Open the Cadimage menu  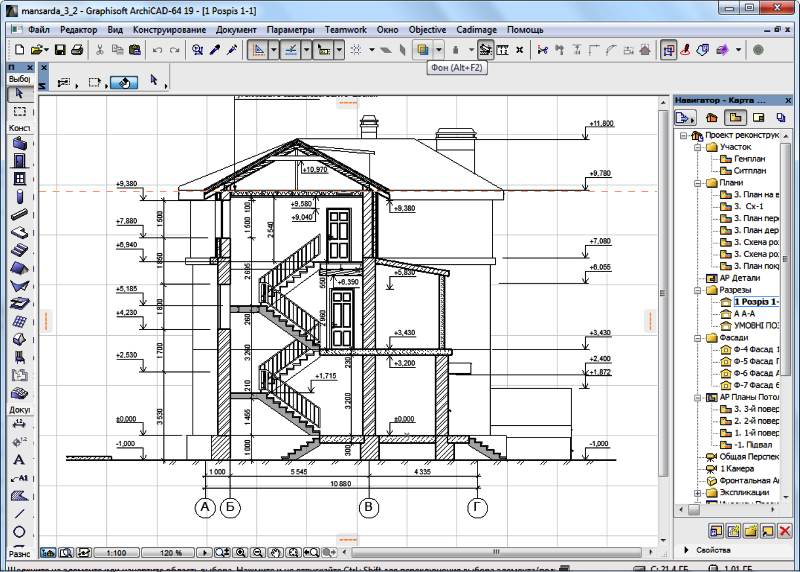point(477,30)
